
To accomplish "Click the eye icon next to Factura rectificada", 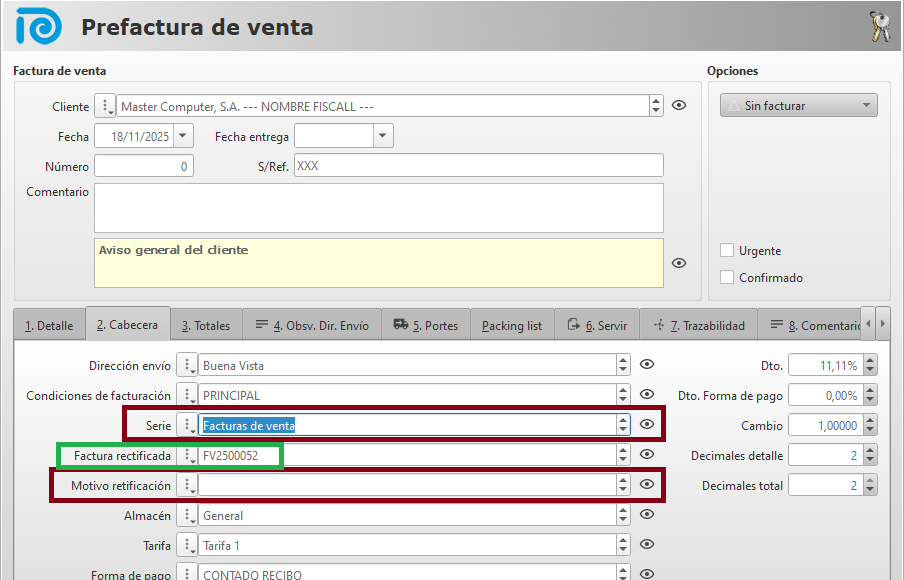I will (647, 455).
